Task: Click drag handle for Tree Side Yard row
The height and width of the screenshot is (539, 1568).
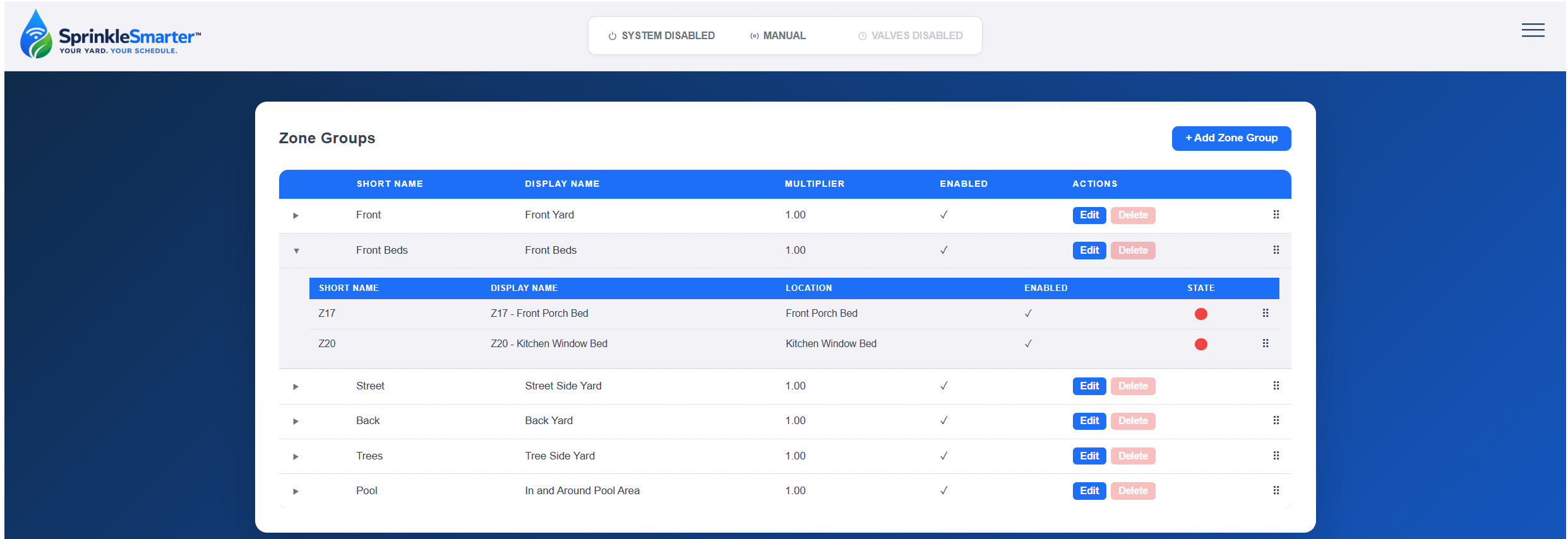Action: tap(1276, 456)
